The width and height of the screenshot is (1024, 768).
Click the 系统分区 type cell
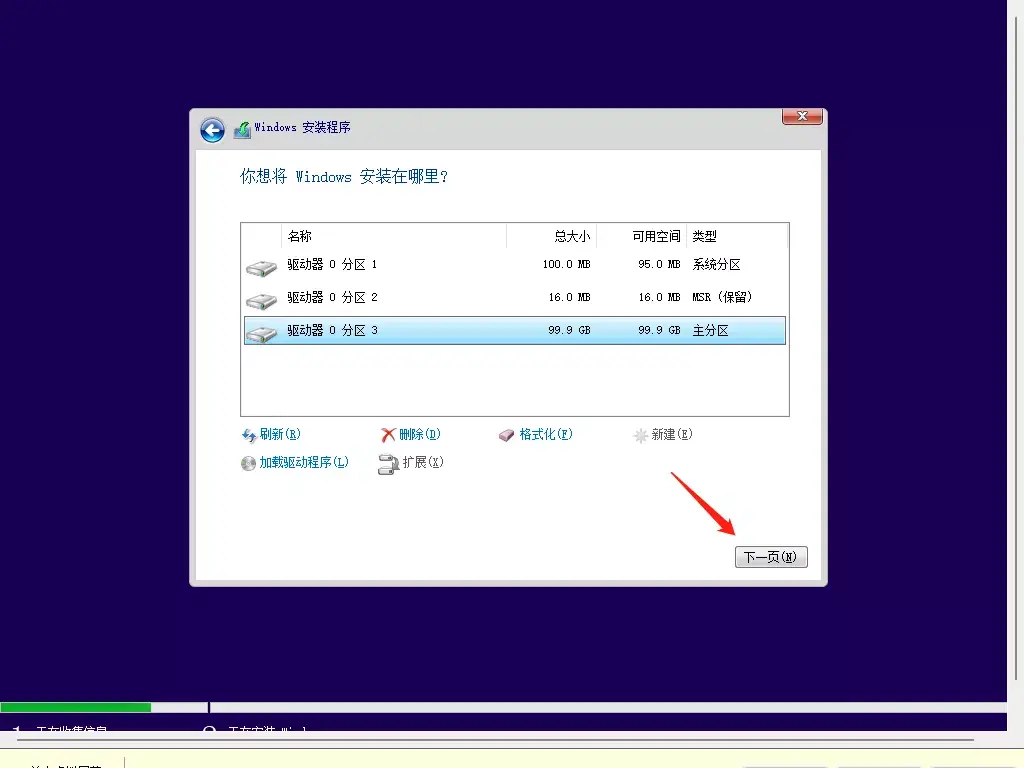716,264
